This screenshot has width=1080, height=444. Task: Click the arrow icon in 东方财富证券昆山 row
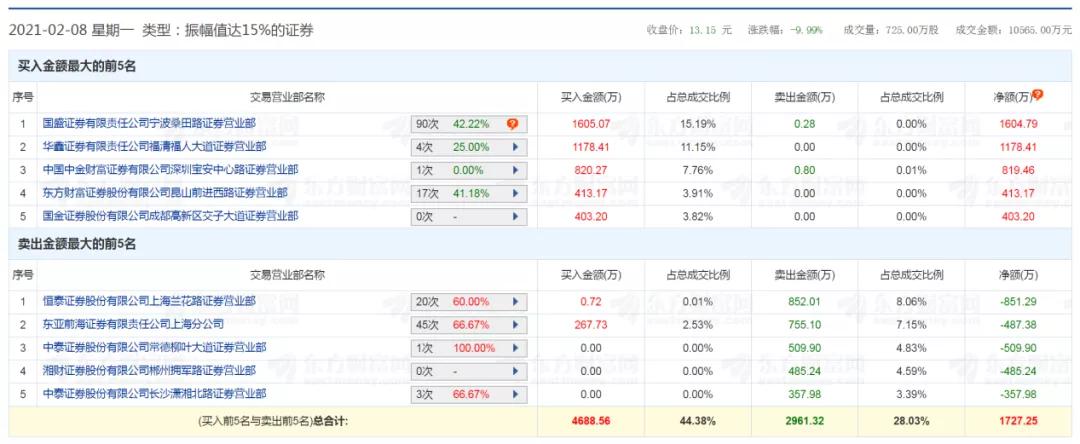click(x=516, y=193)
